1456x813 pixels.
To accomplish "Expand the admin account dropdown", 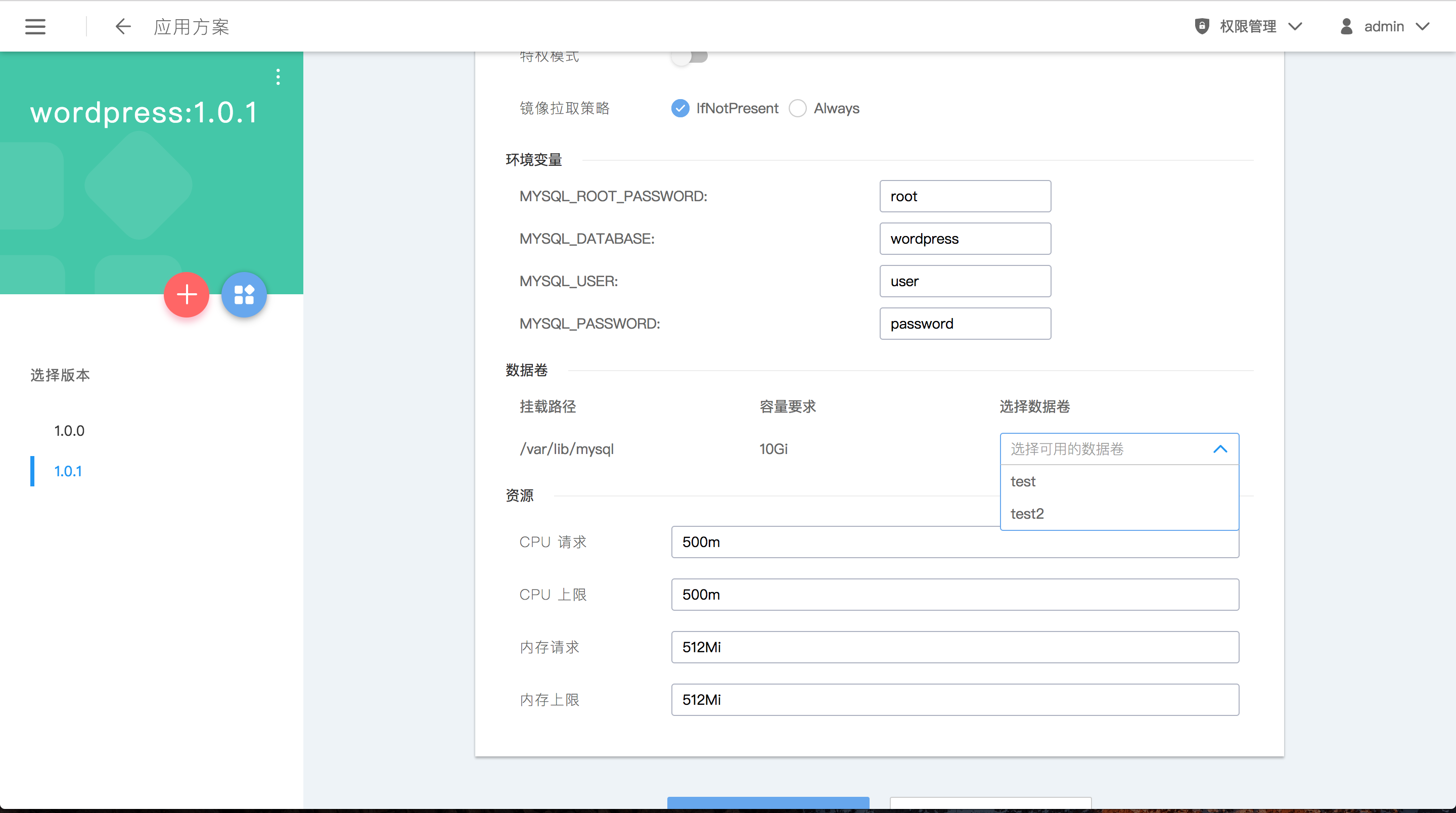I will pyautogui.click(x=1422, y=26).
